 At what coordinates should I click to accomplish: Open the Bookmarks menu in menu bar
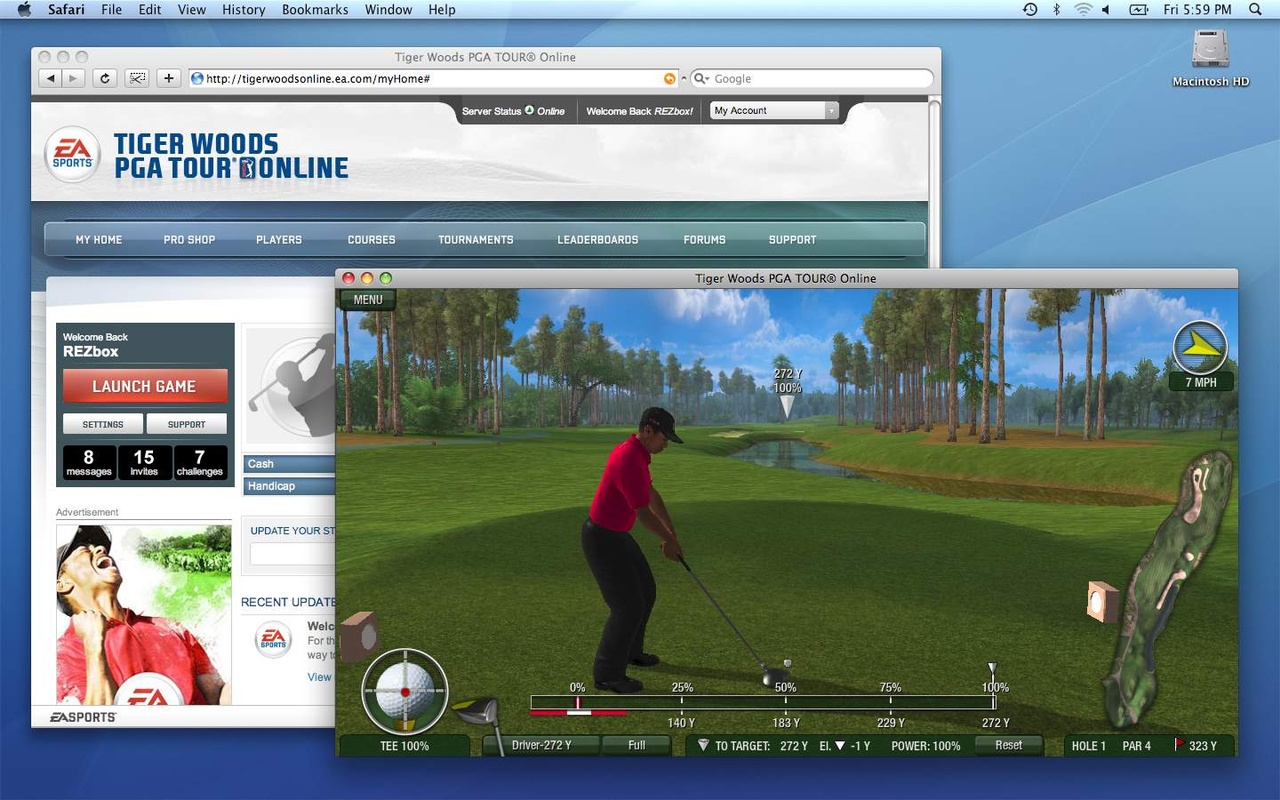(x=315, y=10)
